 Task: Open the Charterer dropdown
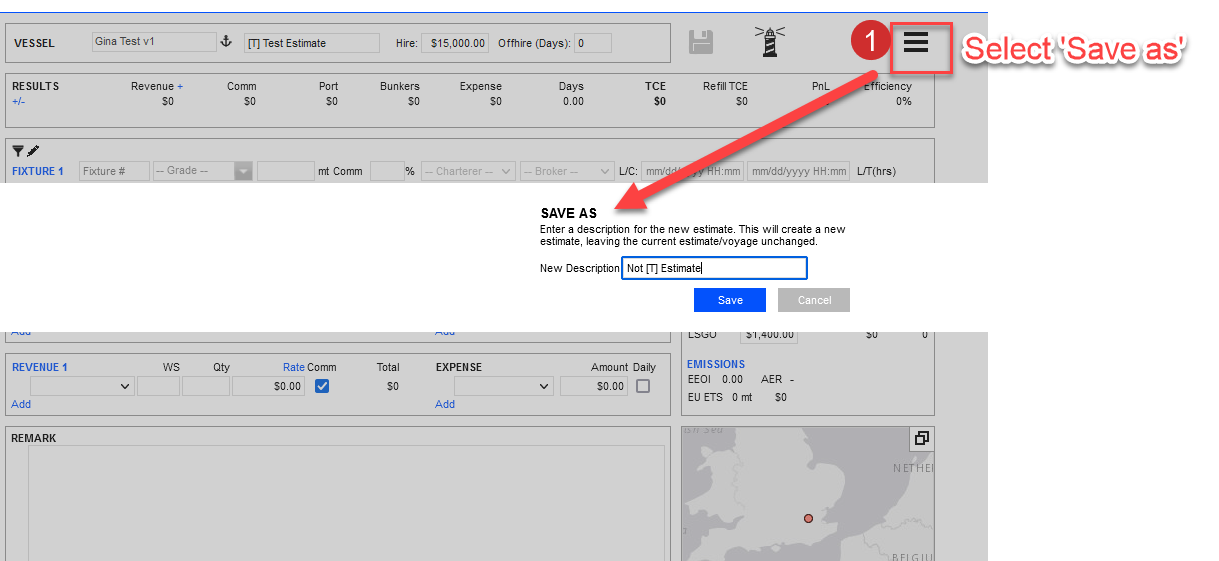coord(468,171)
